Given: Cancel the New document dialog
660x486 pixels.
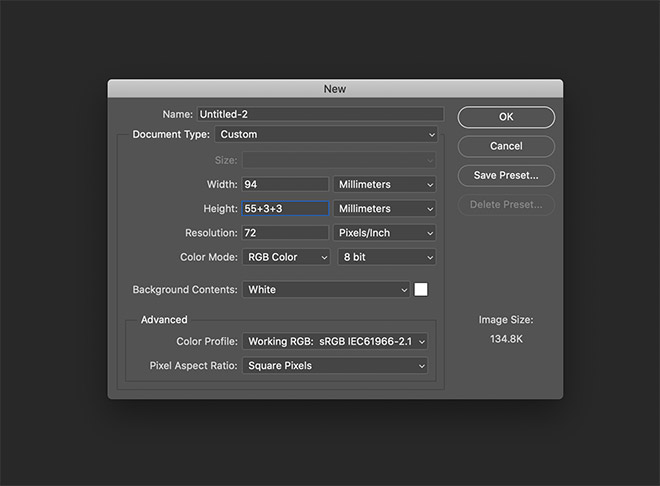Looking at the screenshot, I should [x=506, y=146].
